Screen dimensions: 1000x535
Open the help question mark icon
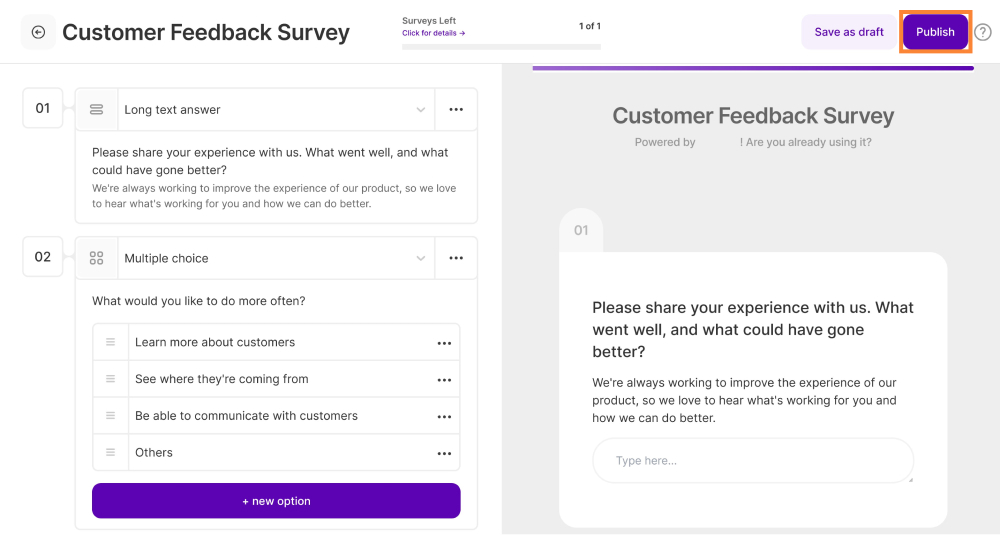983,32
